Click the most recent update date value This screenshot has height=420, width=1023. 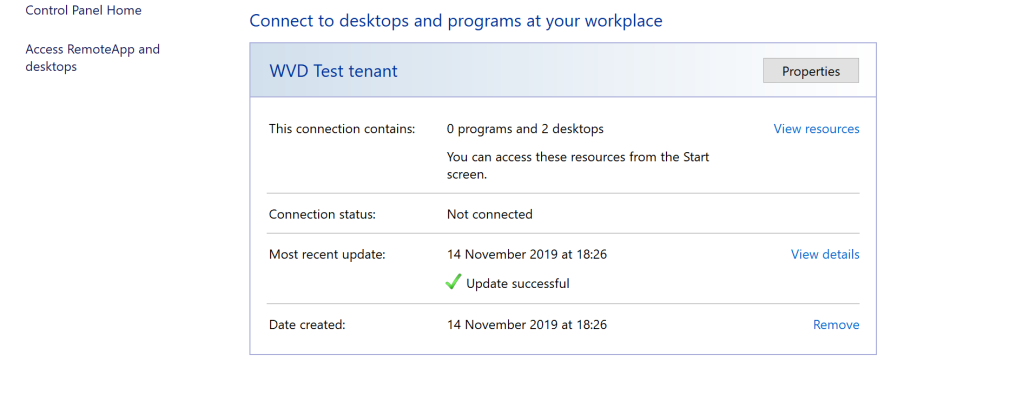(x=527, y=254)
